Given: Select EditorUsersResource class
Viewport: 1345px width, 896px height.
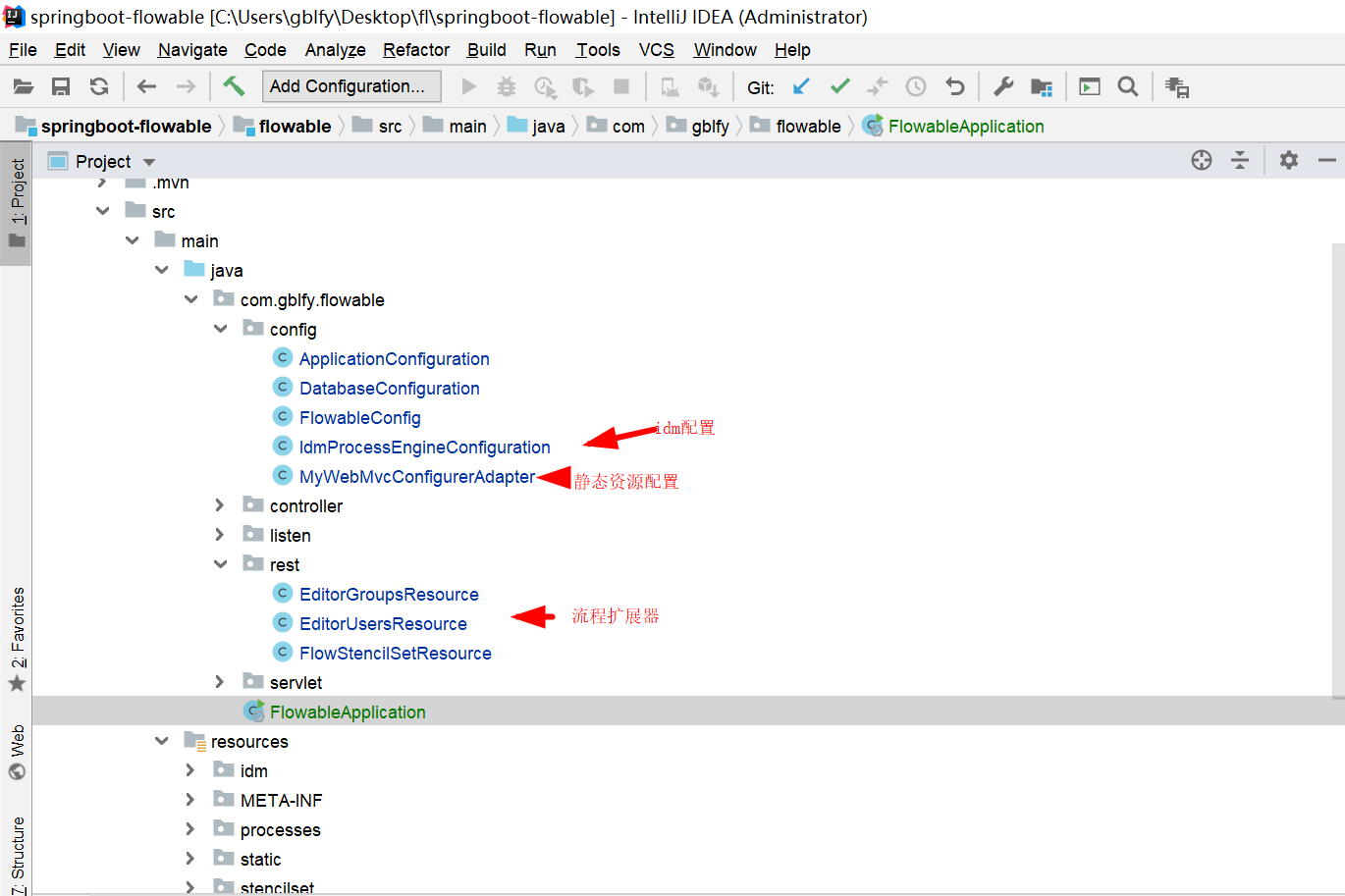Looking at the screenshot, I should coord(383,624).
